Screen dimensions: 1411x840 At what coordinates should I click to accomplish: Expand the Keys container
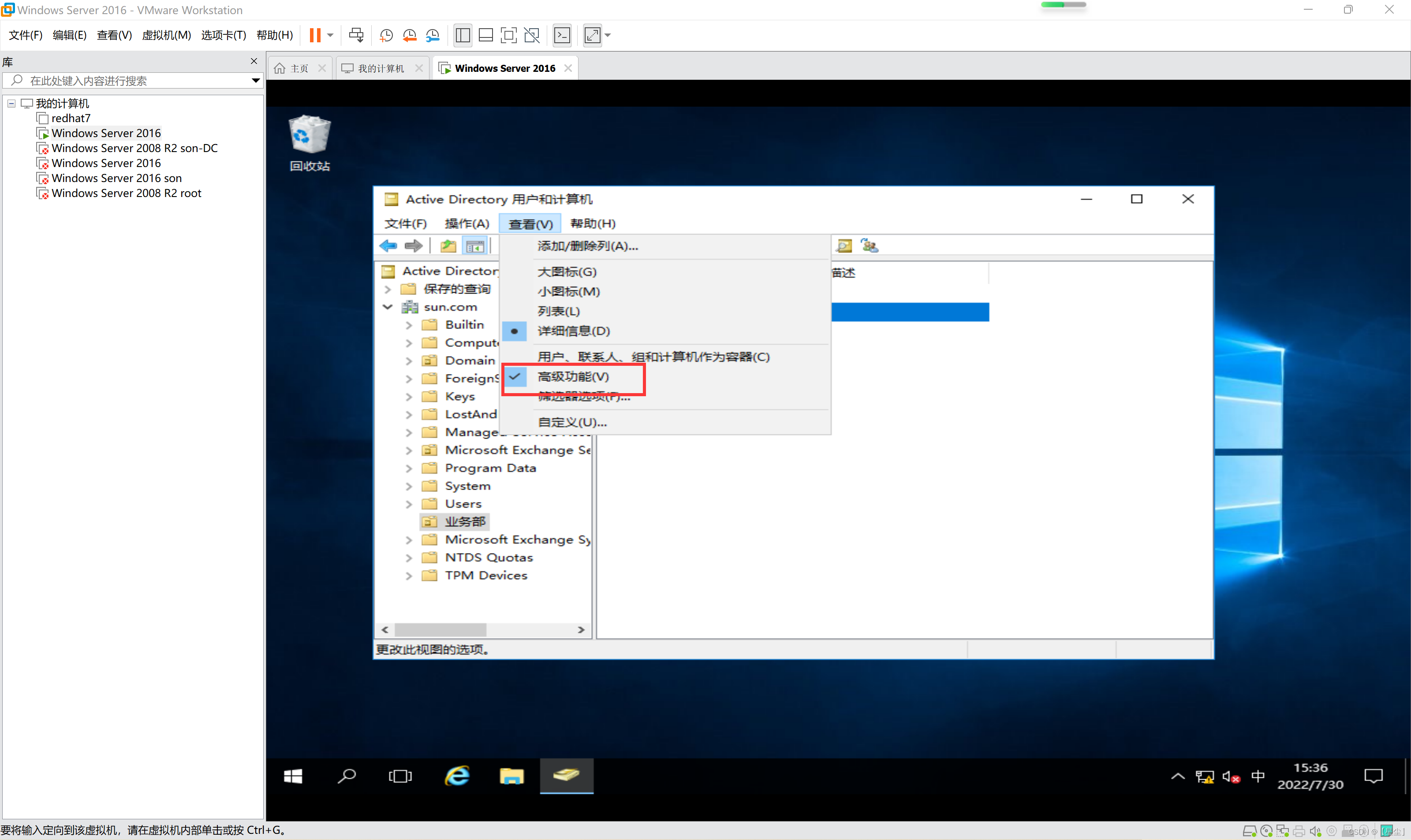[409, 398]
